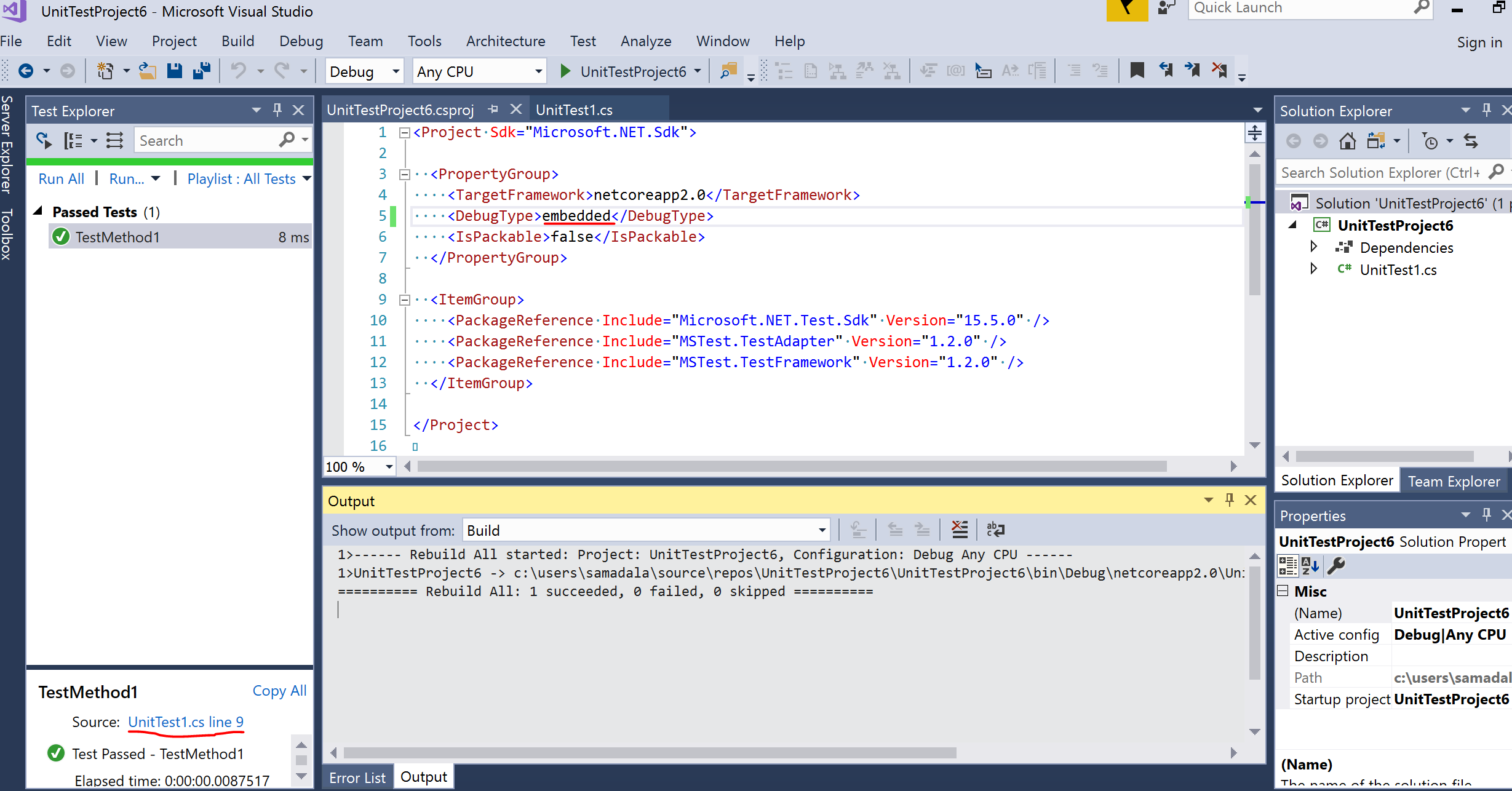This screenshot has width=1512, height=791.
Task: Select the Group By icon in Test Explorer
Action: [75, 140]
